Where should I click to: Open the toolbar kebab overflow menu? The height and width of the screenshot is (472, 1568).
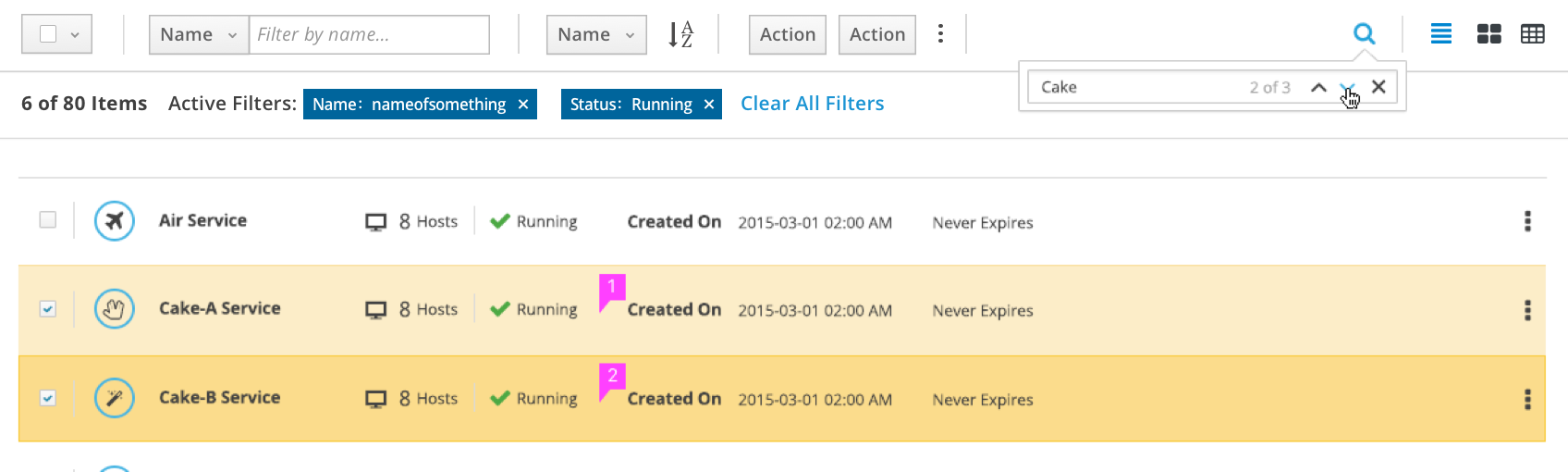point(940,34)
